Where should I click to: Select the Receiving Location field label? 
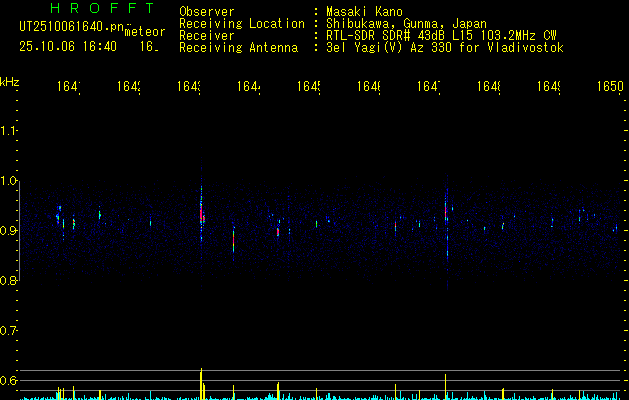pyautogui.click(x=241, y=24)
